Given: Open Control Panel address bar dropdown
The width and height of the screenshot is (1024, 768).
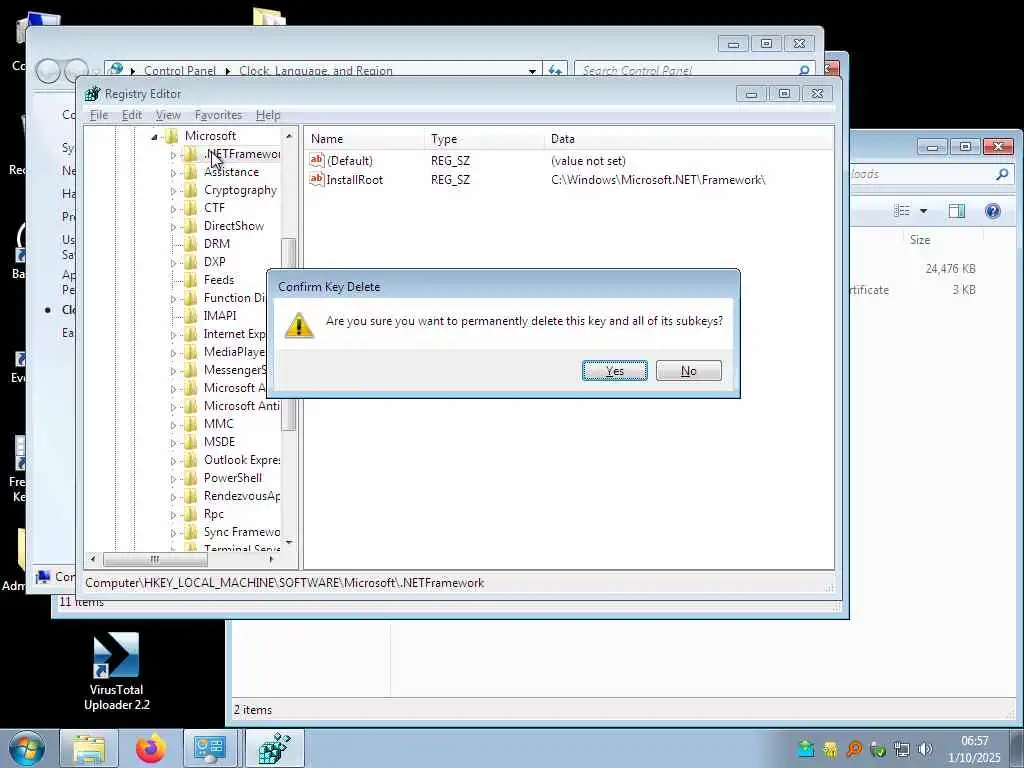Looking at the screenshot, I should click(532, 71).
